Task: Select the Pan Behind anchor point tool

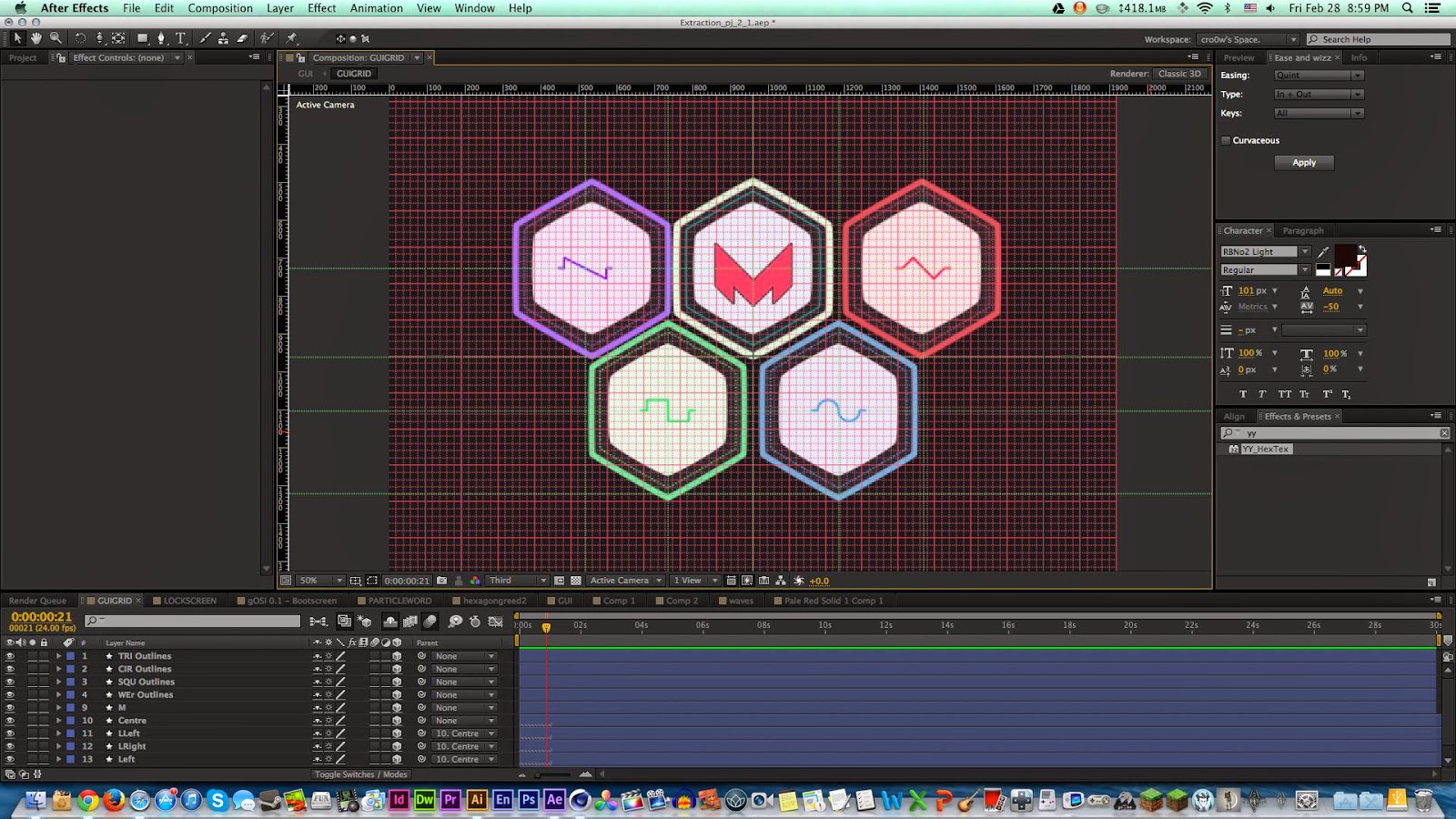Action: click(118, 38)
